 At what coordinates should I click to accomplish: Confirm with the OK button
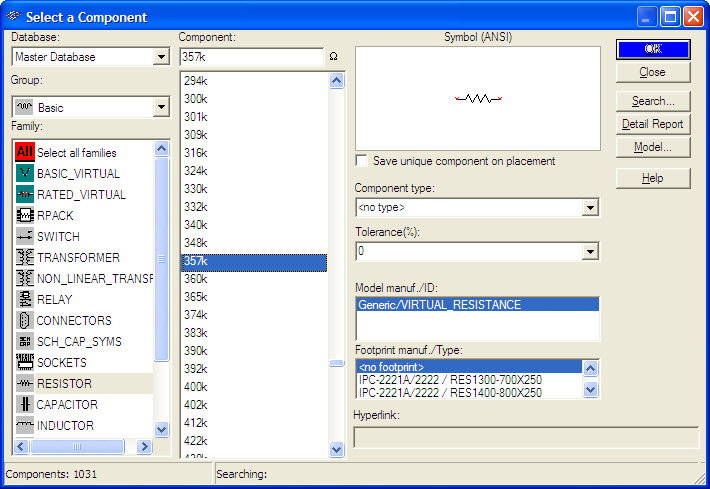coord(653,49)
